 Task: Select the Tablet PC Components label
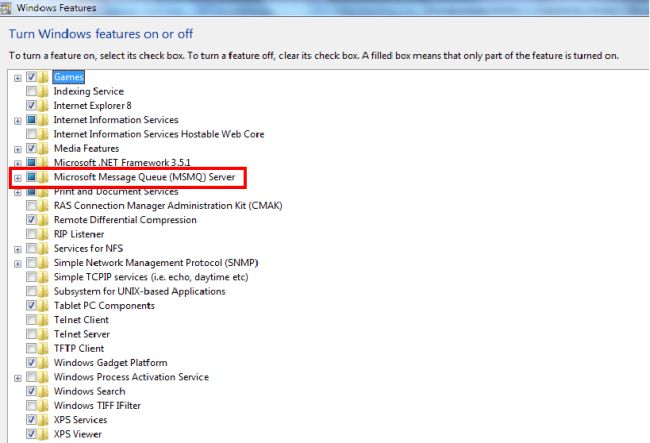[x=104, y=305]
